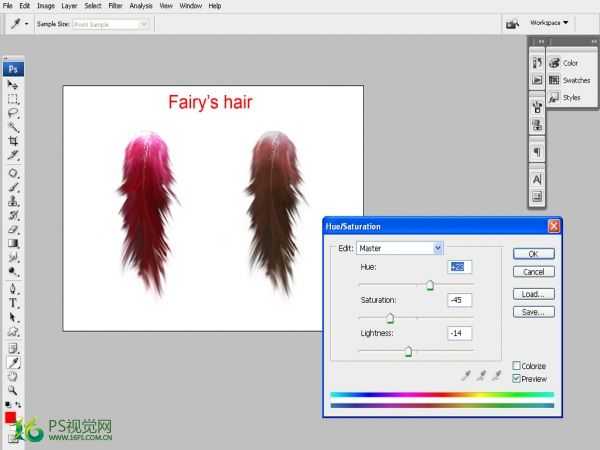The image size is (600, 450).
Task: Open the Layer menu
Action: pyautogui.click(x=69, y=6)
